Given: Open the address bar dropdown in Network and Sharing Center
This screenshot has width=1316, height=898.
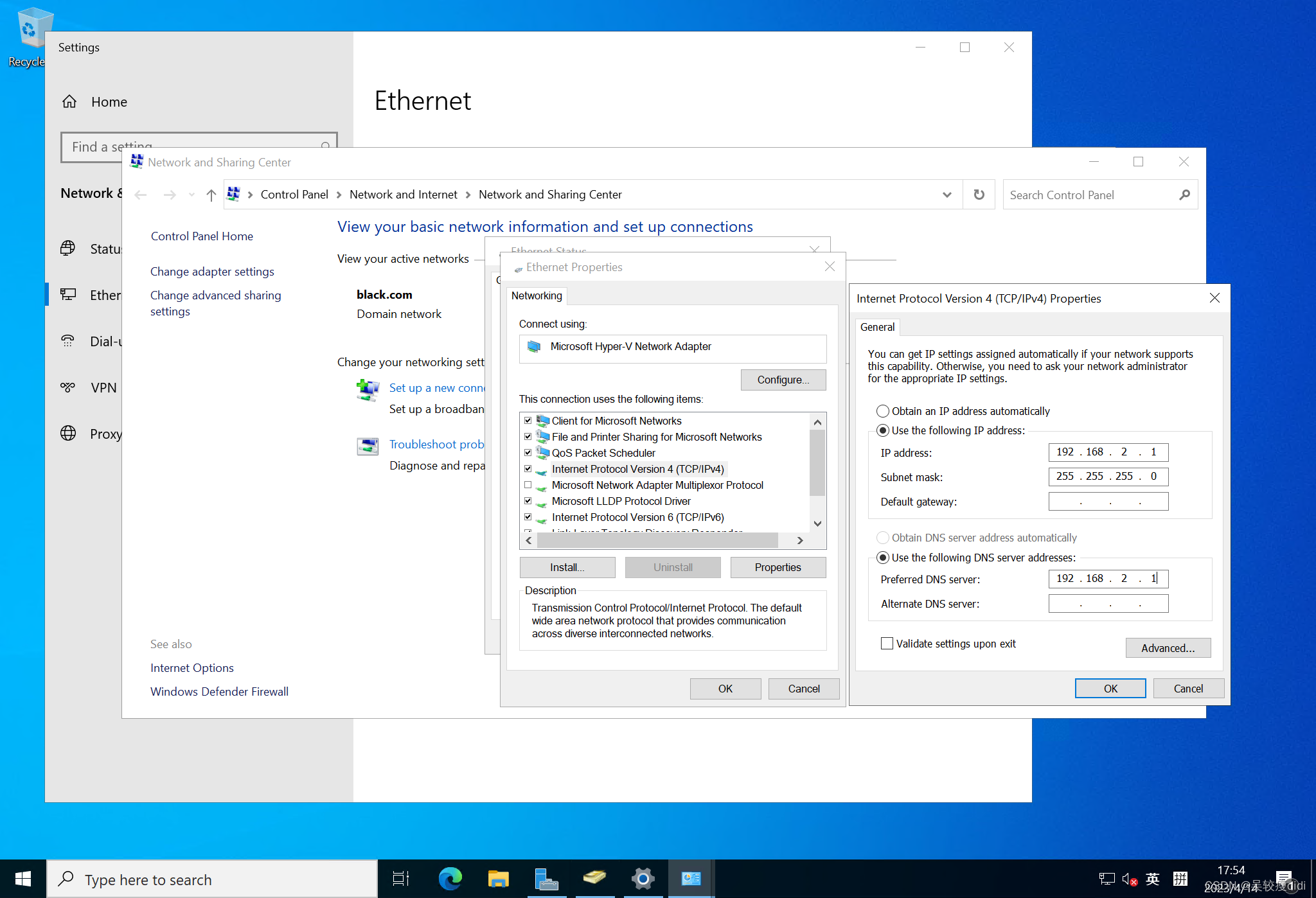Looking at the screenshot, I should (x=947, y=194).
